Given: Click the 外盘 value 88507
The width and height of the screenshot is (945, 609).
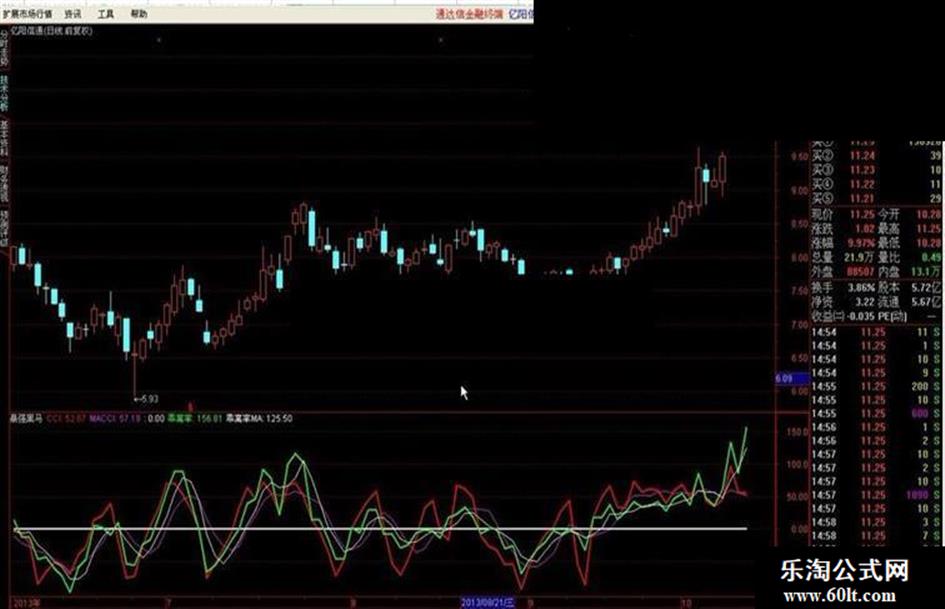Looking at the screenshot, I should click(861, 272).
